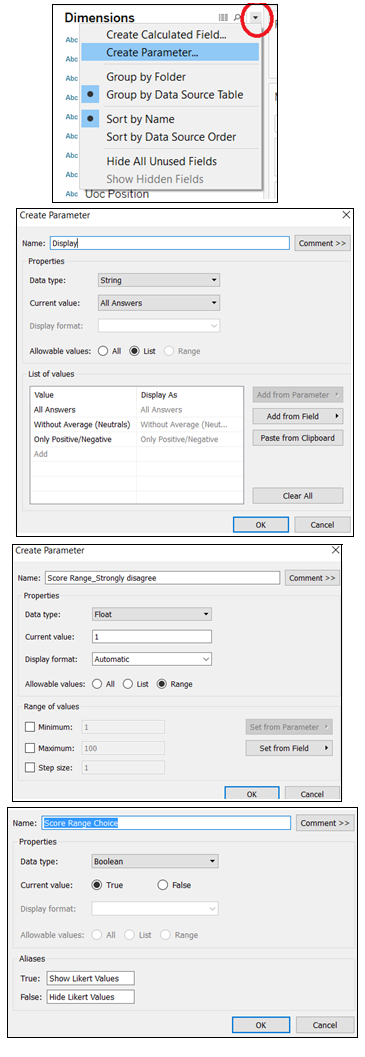Screen dimensions: 365x1057
Task: Click Comment button in Score Range Choice dialog
Action: point(326,822)
